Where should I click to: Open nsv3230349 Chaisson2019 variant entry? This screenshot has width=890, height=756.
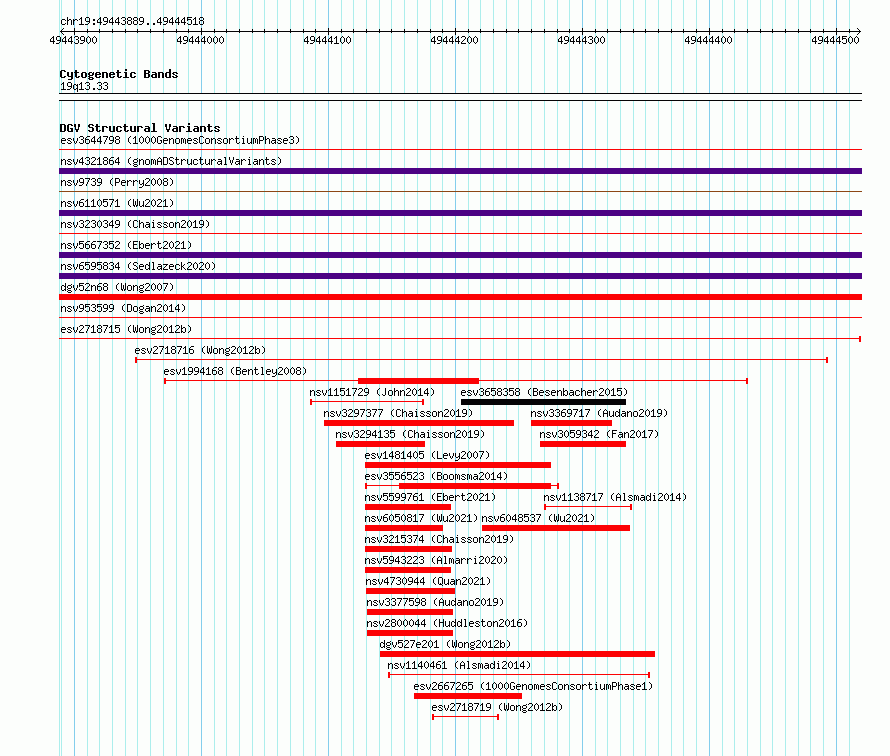(x=135, y=224)
